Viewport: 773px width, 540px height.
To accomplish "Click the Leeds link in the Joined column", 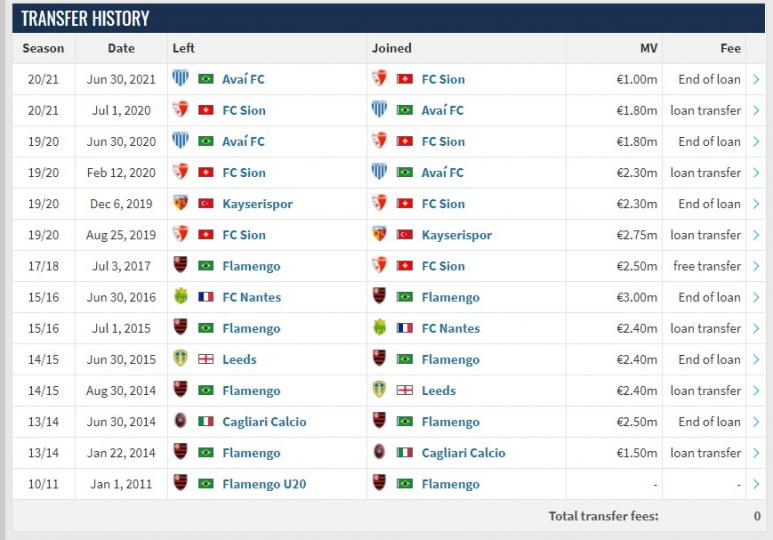I will [x=438, y=391].
